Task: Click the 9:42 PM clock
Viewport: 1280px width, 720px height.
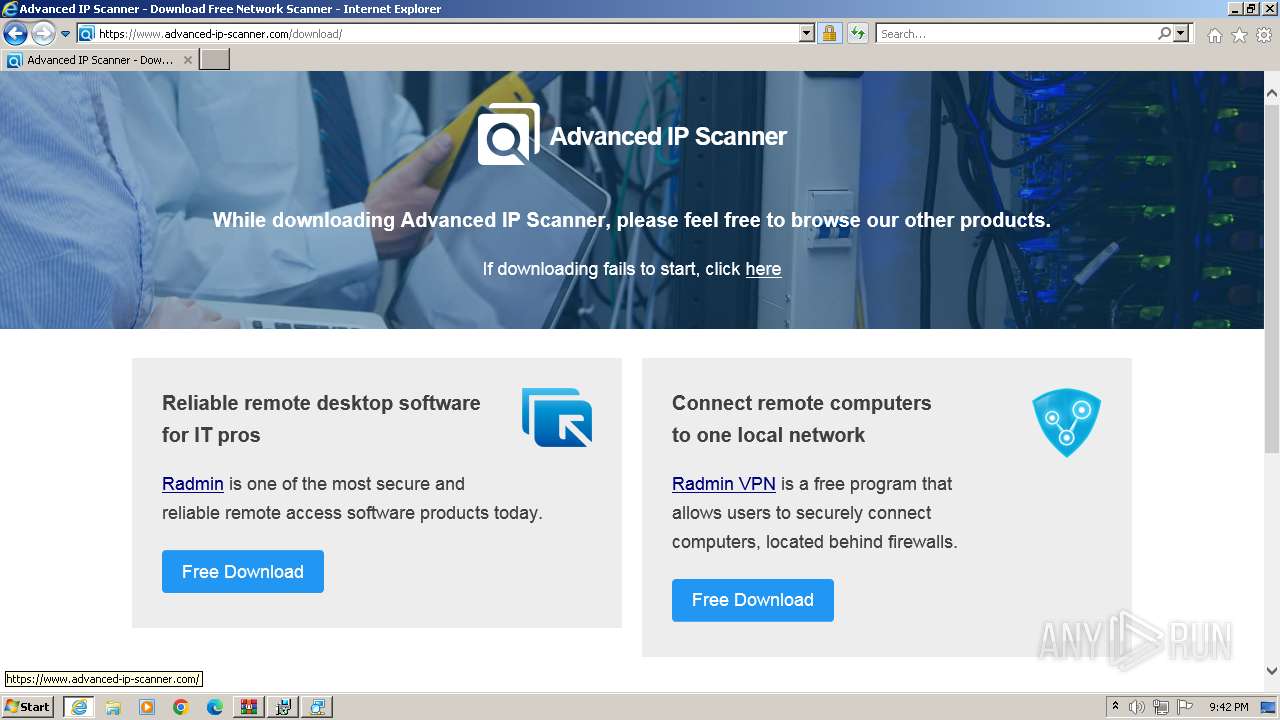Action: pos(1228,707)
